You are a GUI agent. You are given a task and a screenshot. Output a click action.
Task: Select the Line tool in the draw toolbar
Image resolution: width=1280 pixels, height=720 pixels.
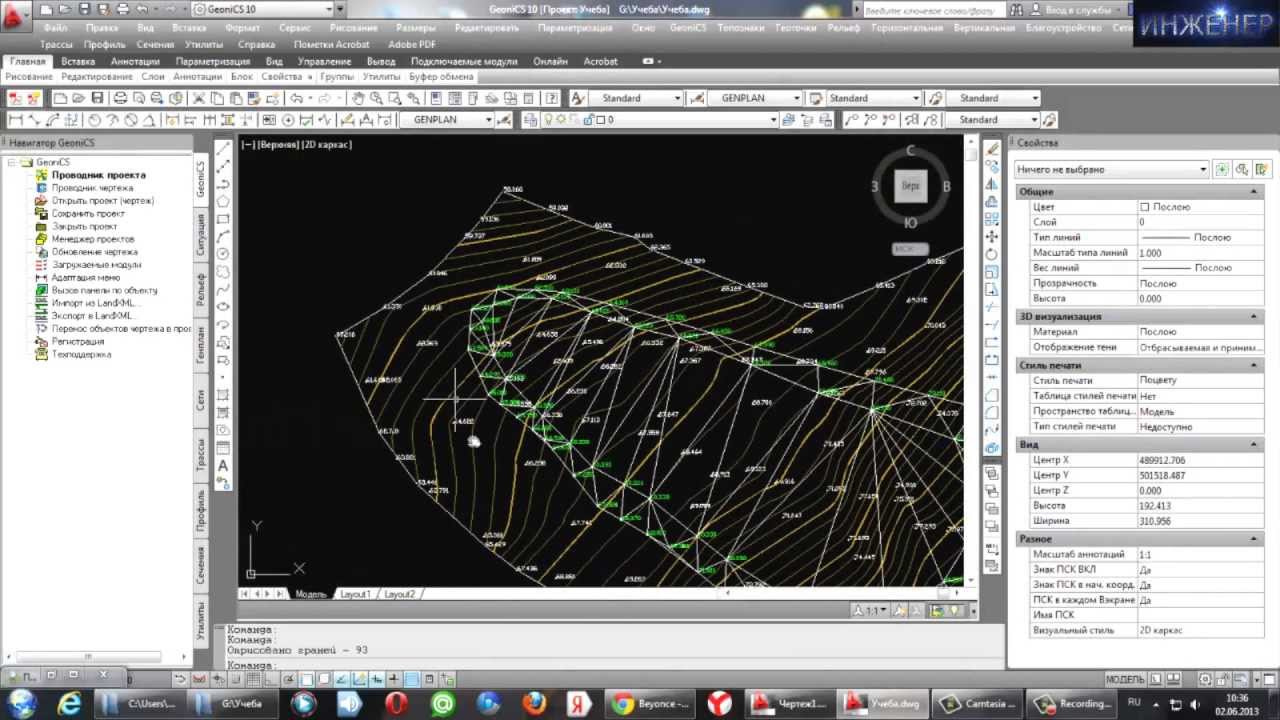(x=223, y=148)
